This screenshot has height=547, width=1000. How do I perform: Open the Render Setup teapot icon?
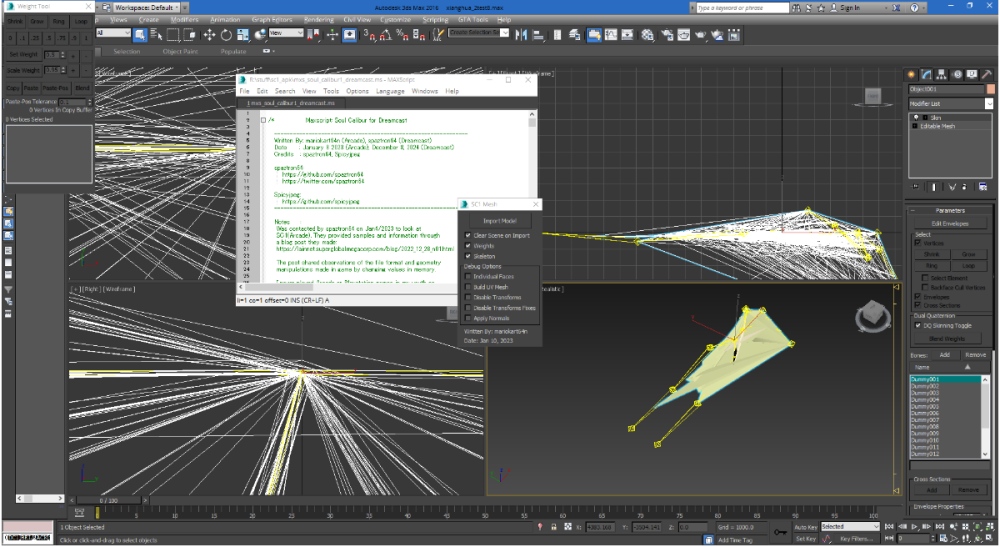(x=665, y=34)
